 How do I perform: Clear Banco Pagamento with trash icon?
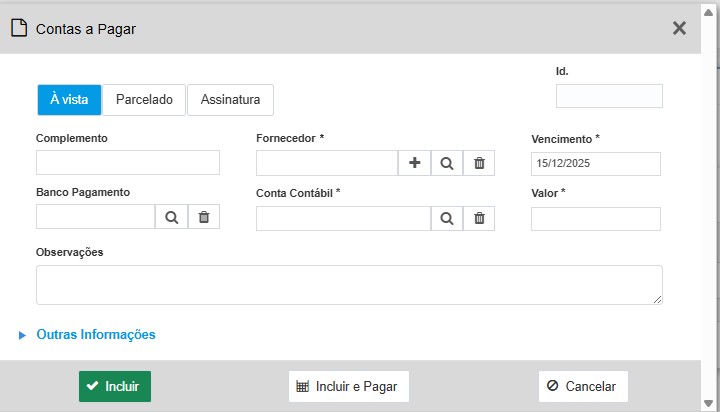(204, 217)
